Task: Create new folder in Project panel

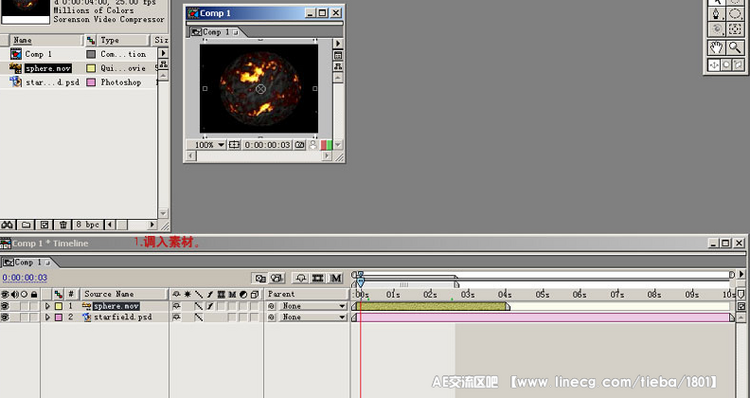Action: click(x=26, y=224)
